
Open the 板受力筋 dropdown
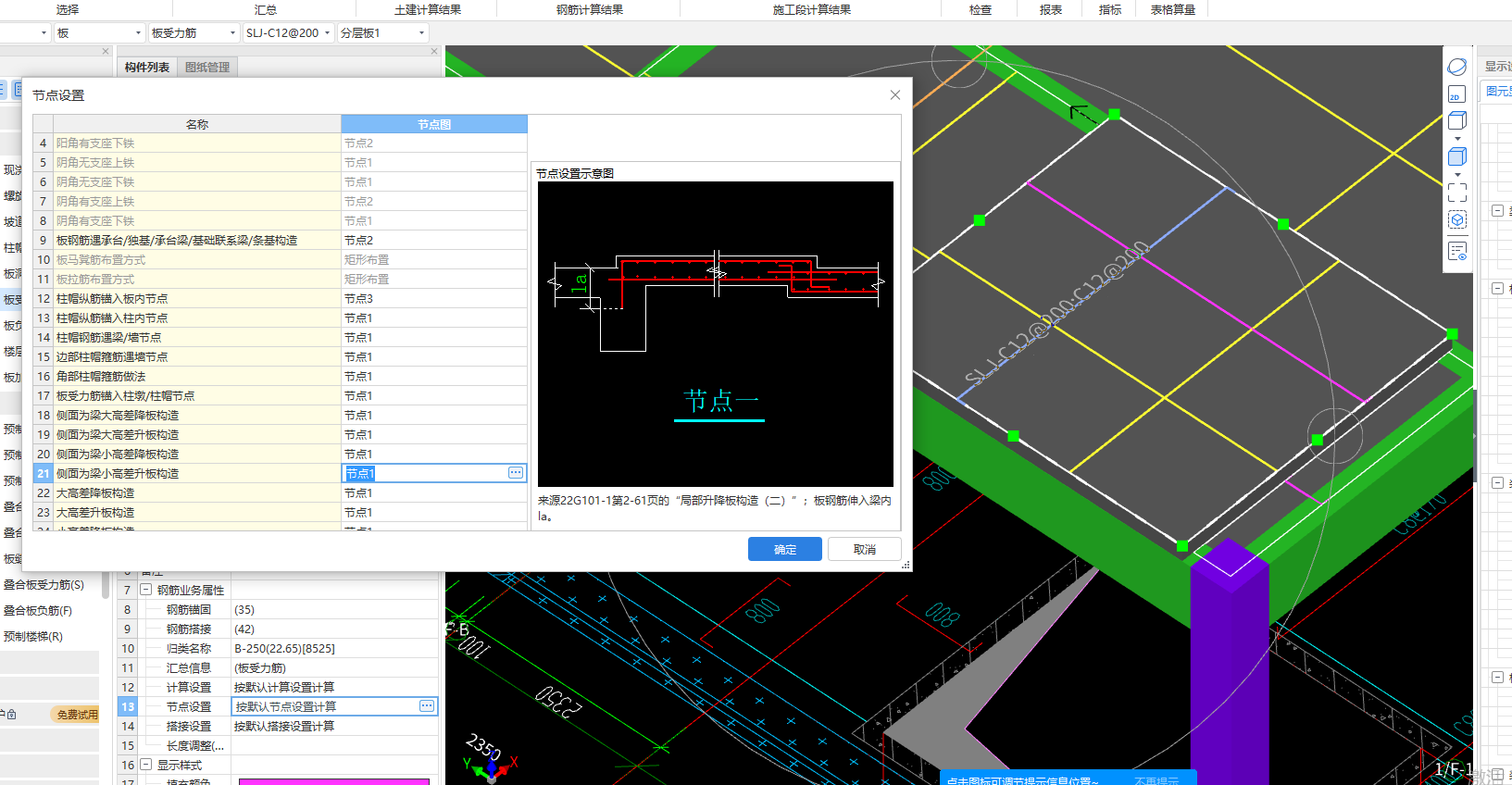point(194,33)
